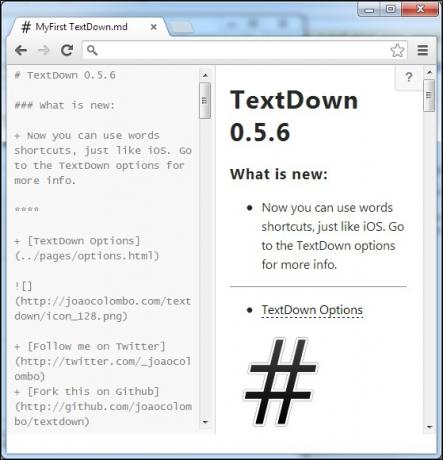
Task: Click the preview pane scrollbar thumb
Action: pos(429,95)
